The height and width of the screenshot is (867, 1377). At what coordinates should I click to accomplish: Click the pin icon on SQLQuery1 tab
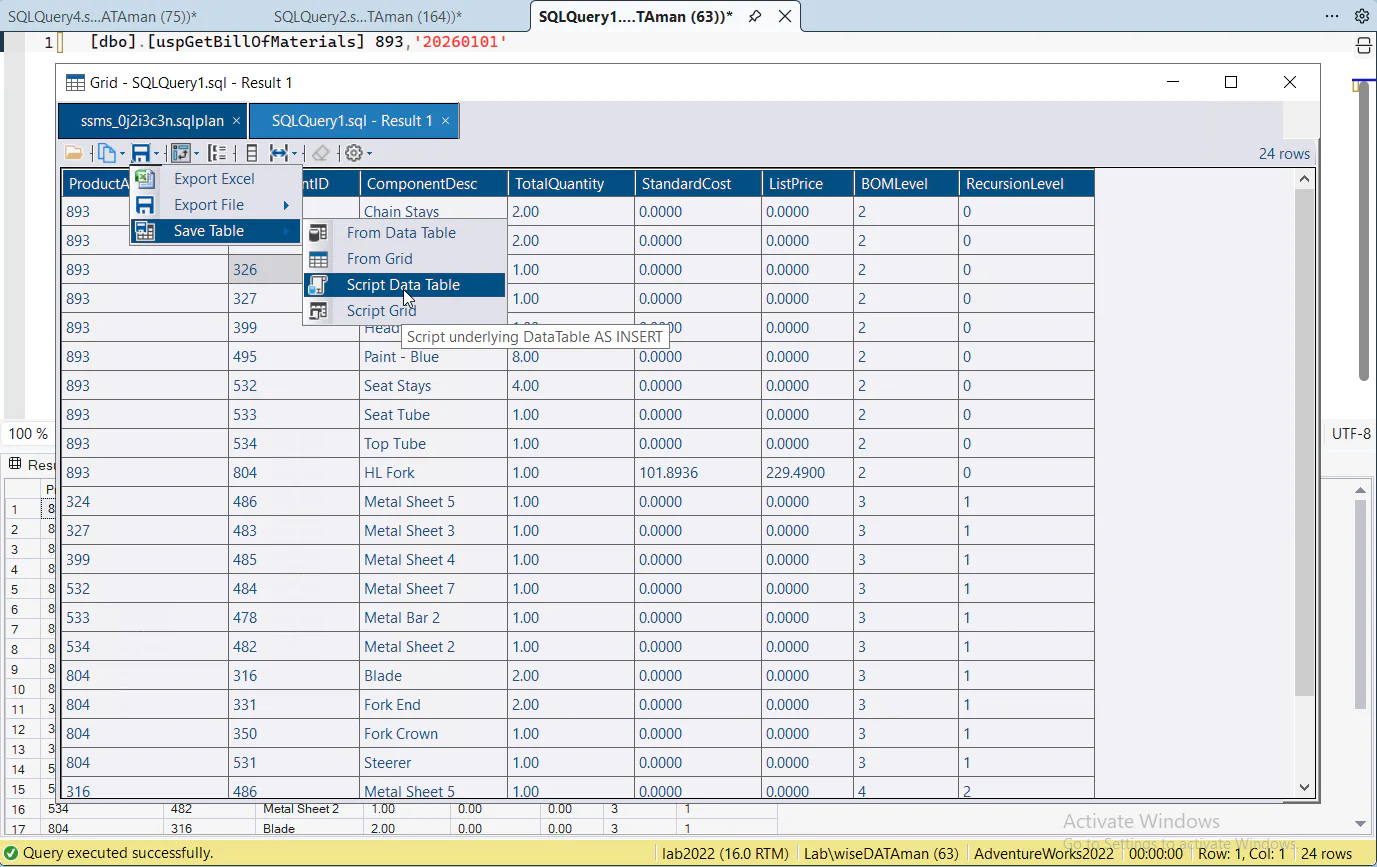click(x=756, y=16)
